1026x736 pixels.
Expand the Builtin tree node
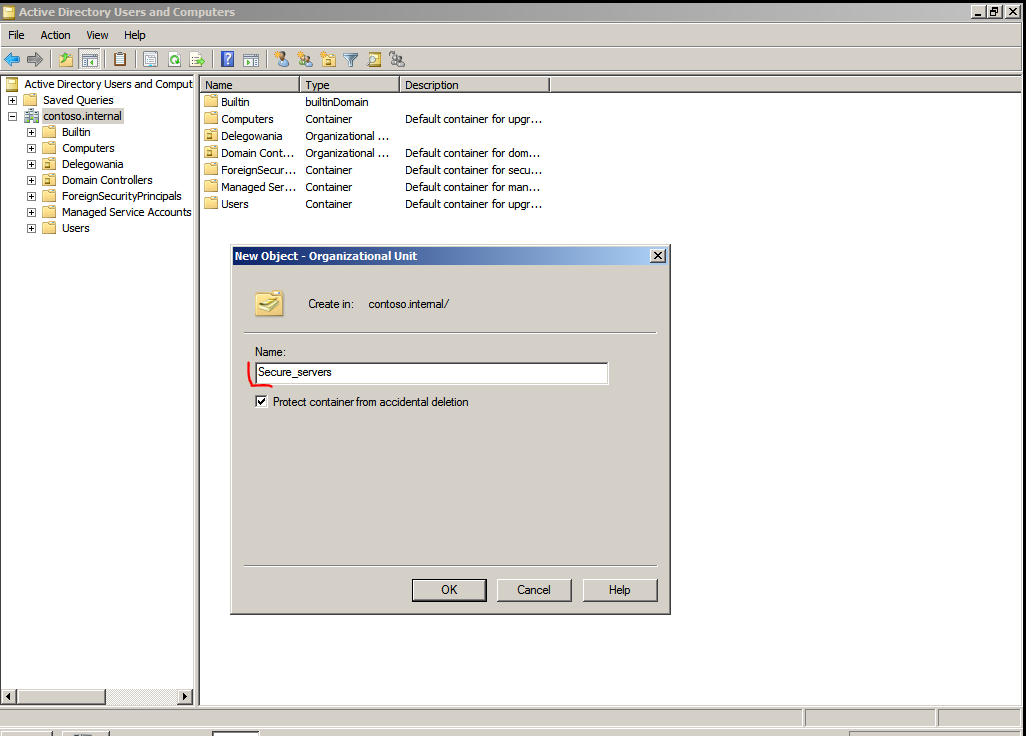31,132
